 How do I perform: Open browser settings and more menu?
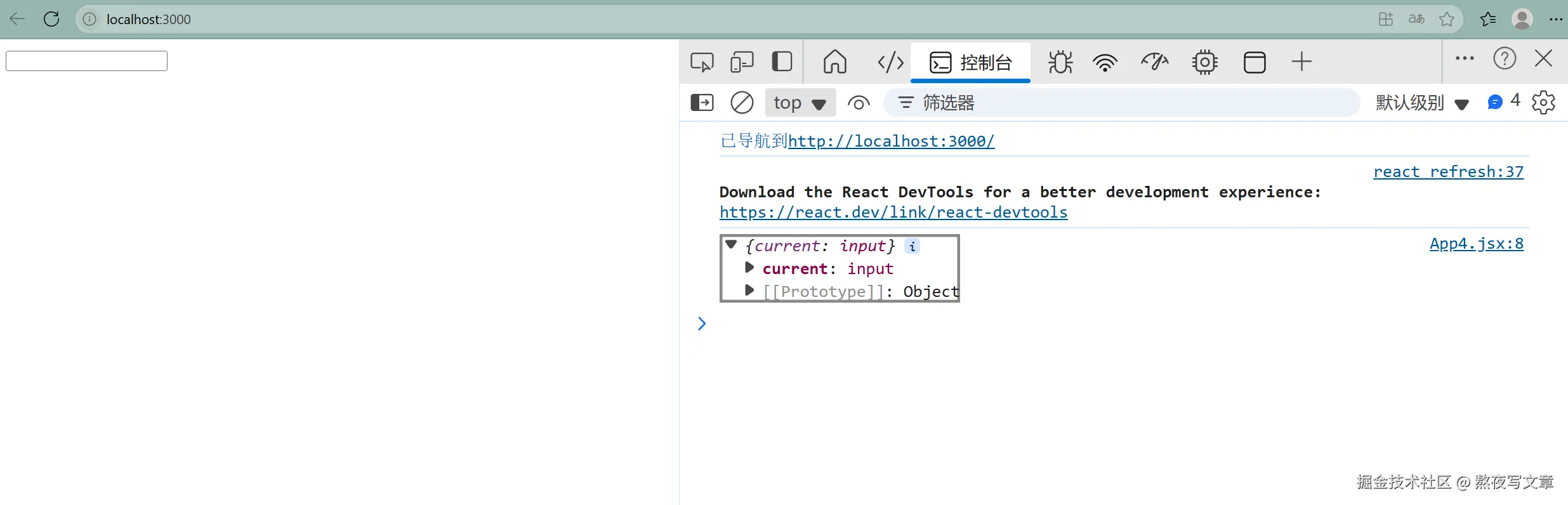[1556, 19]
